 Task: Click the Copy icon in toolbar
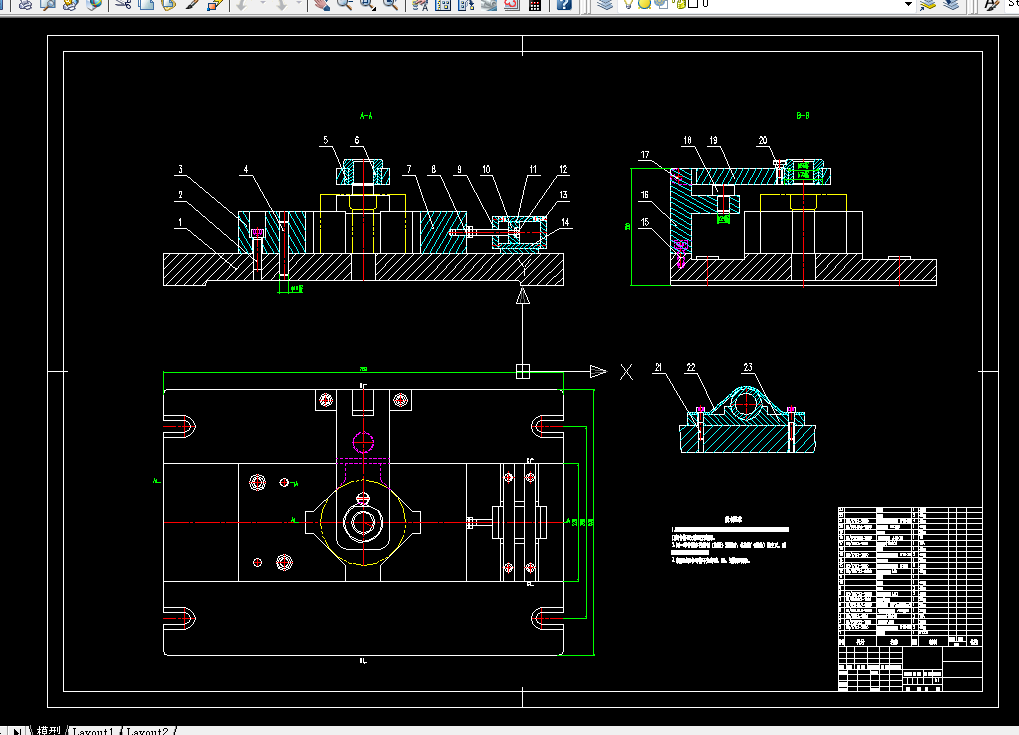point(146,4)
